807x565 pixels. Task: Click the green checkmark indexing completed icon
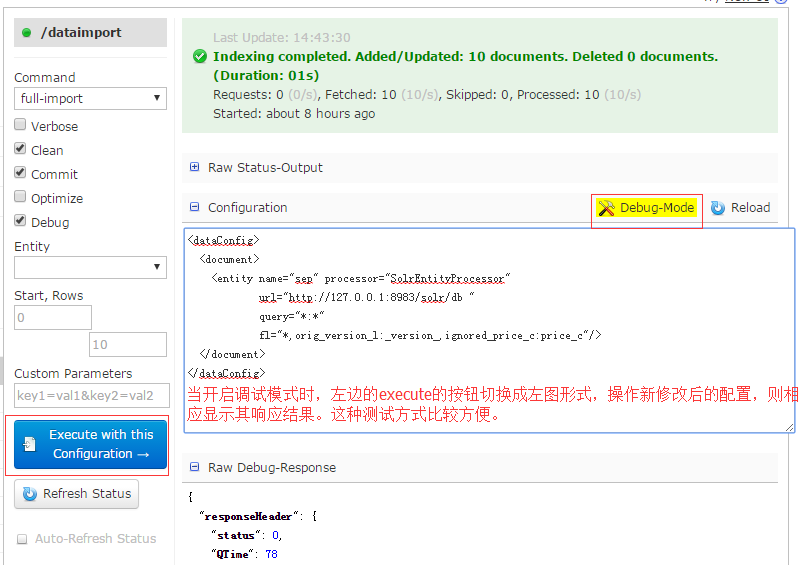pyautogui.click(x=200, y=56)
